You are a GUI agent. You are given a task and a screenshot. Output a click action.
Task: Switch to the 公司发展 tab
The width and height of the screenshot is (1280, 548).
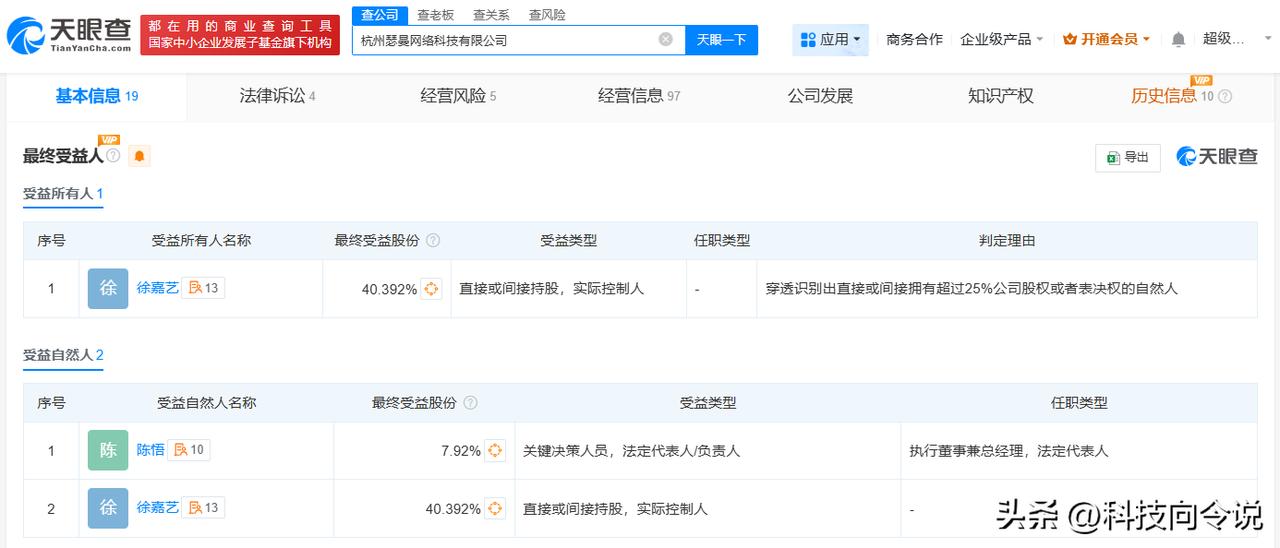click(820, 96)
